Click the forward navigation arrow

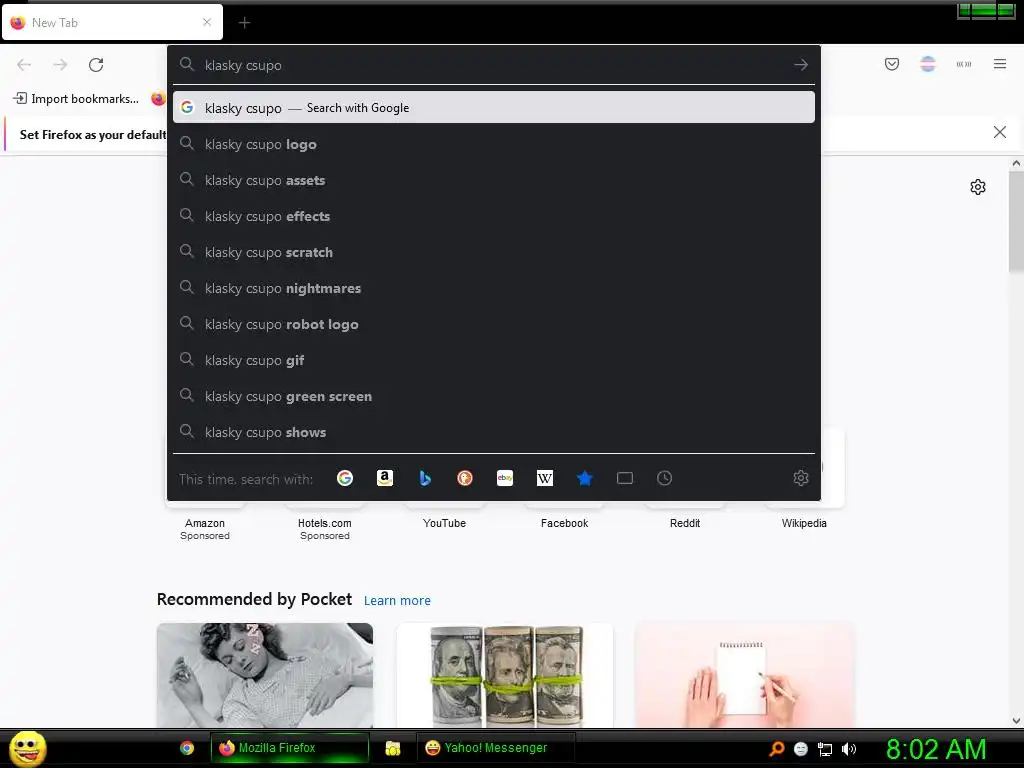(60, 65)
